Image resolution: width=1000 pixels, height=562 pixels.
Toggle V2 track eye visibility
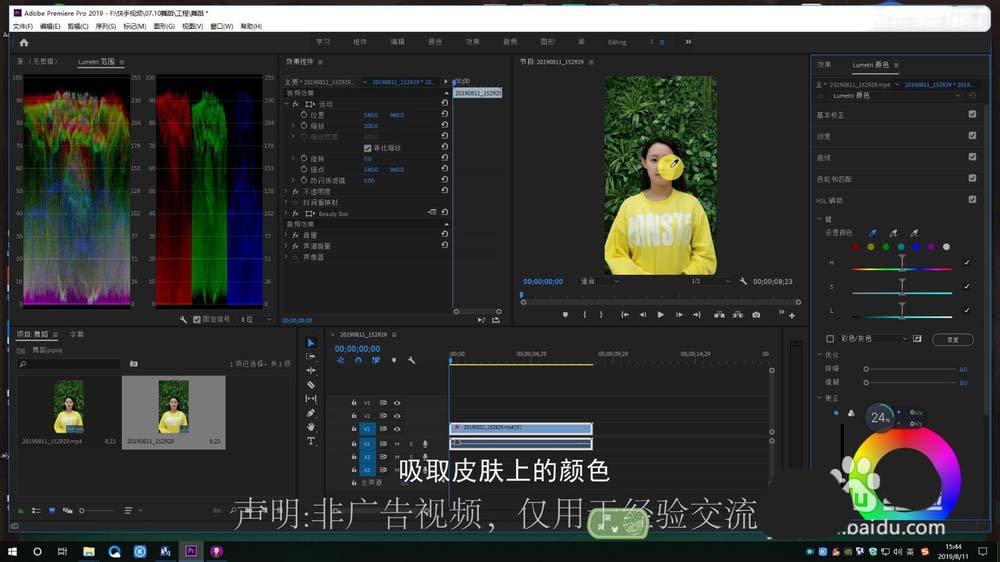tap(397, 416)
